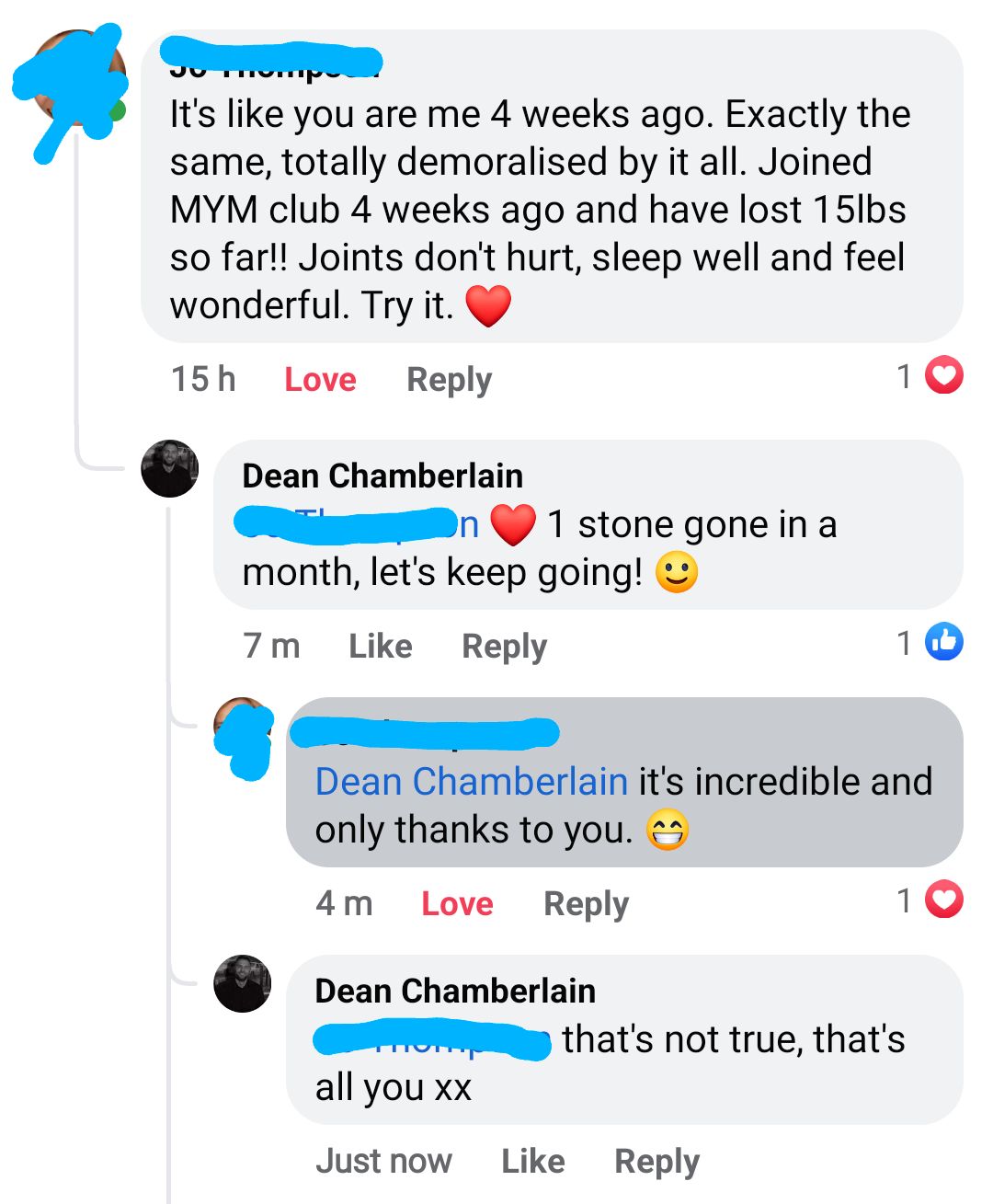Image resolution: width=993 pixels, height=1204 pixels.
Task: Click the '15 h' timestamp
Action: click(x=203, y=379)
